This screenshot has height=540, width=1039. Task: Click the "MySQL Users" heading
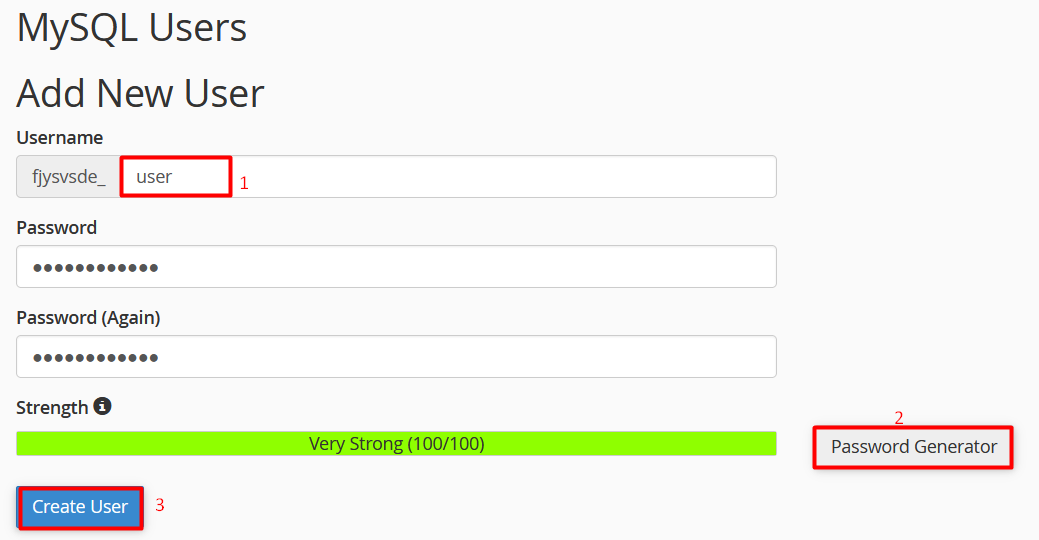pos(132,28)
